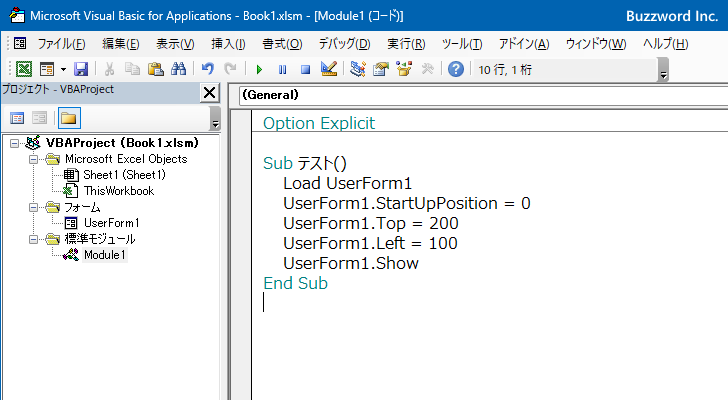Click the UserForm1.Top = 200 line

(x=370, y=223)
